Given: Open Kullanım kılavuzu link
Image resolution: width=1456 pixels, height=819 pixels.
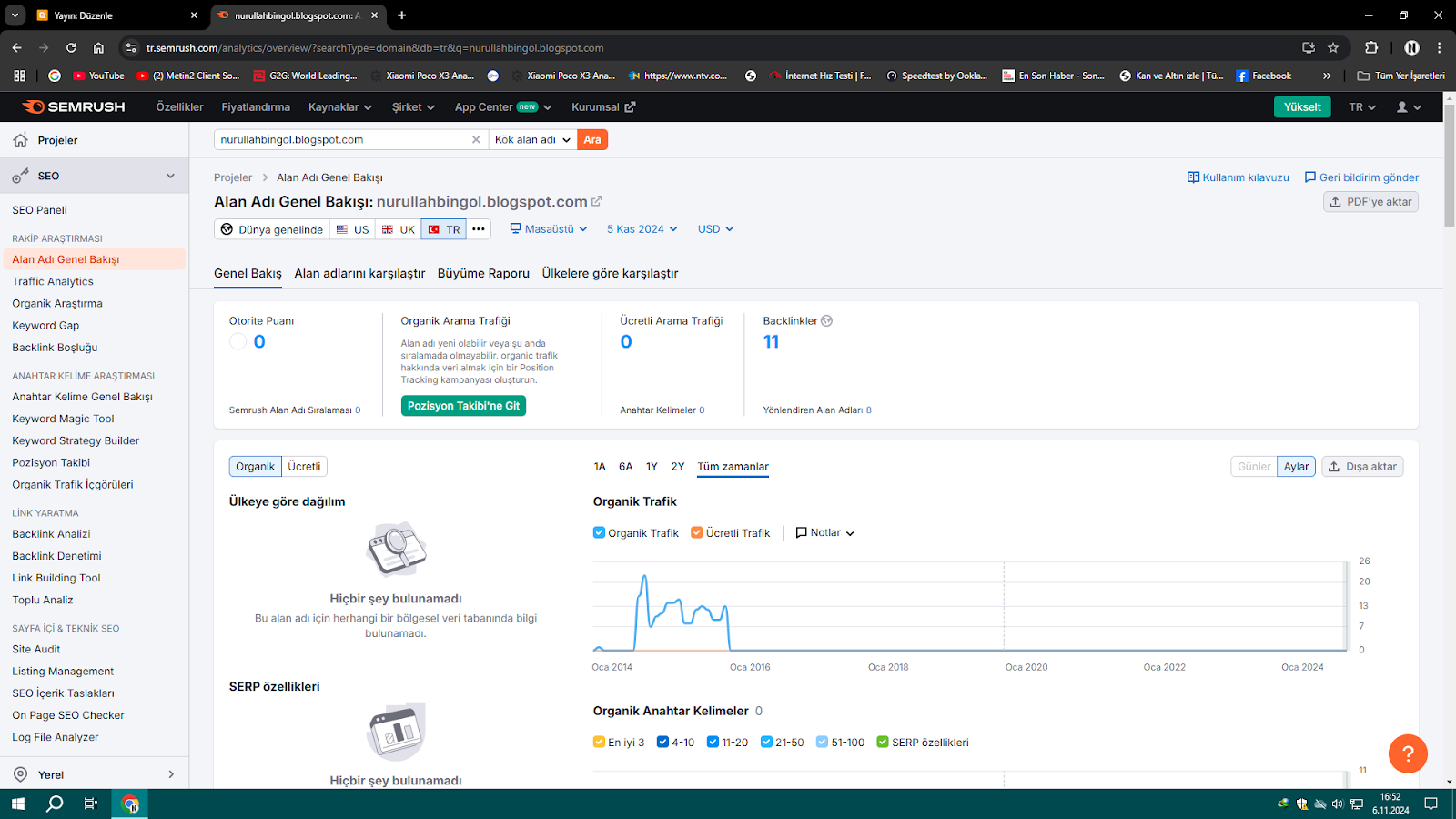Looking at the screenshot, I should click(1239, 177).
